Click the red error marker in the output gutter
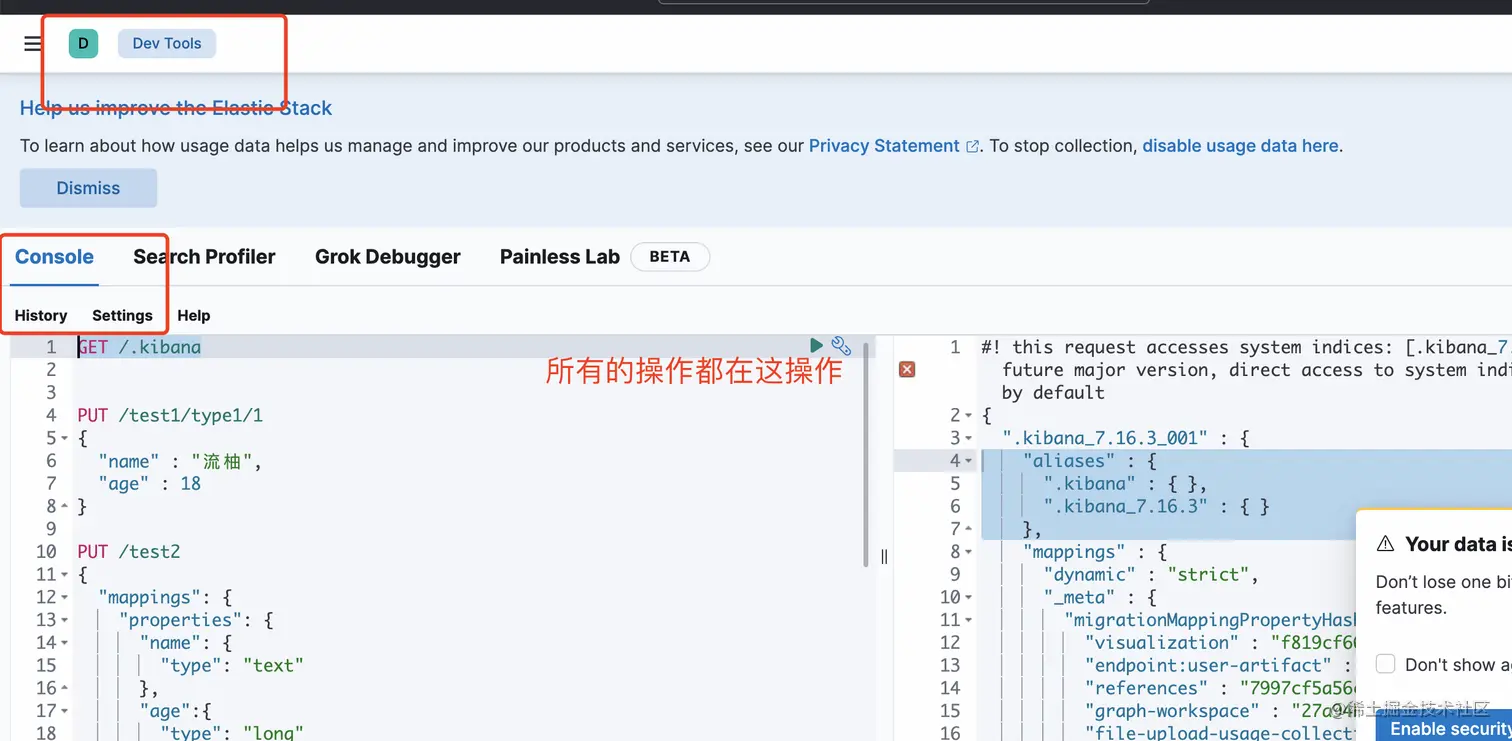1512x741 pixels. pyautogui.click(x=907, y=370)
